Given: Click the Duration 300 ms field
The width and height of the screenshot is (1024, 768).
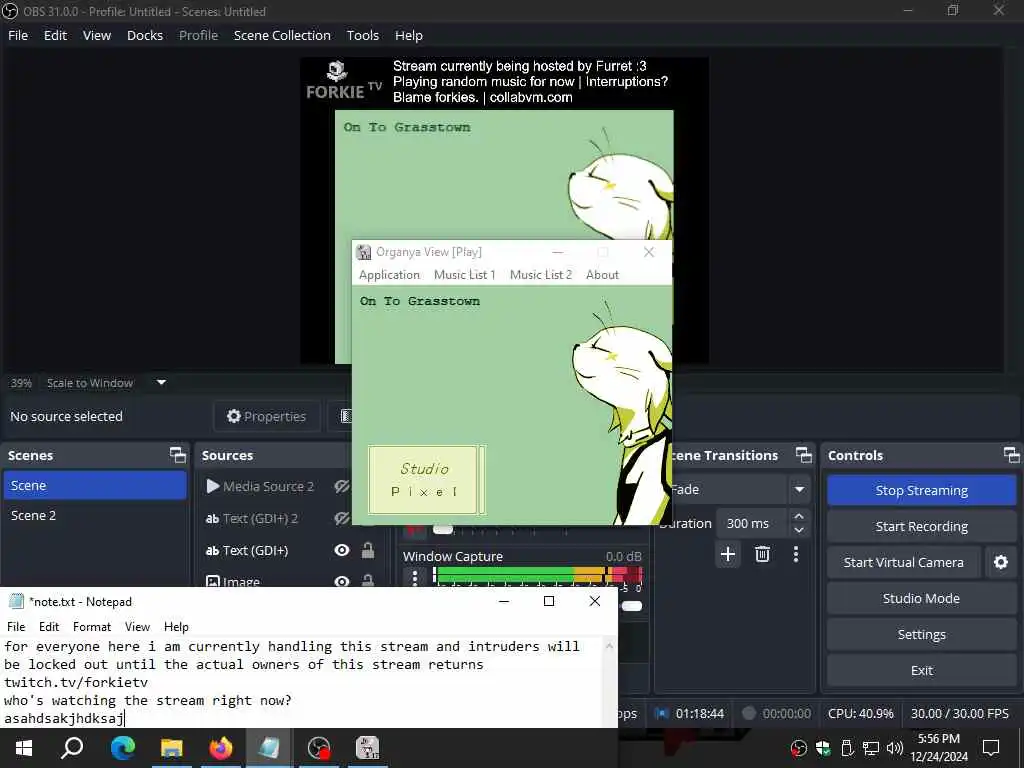Looking at the screenshot, I should [754, 523].
